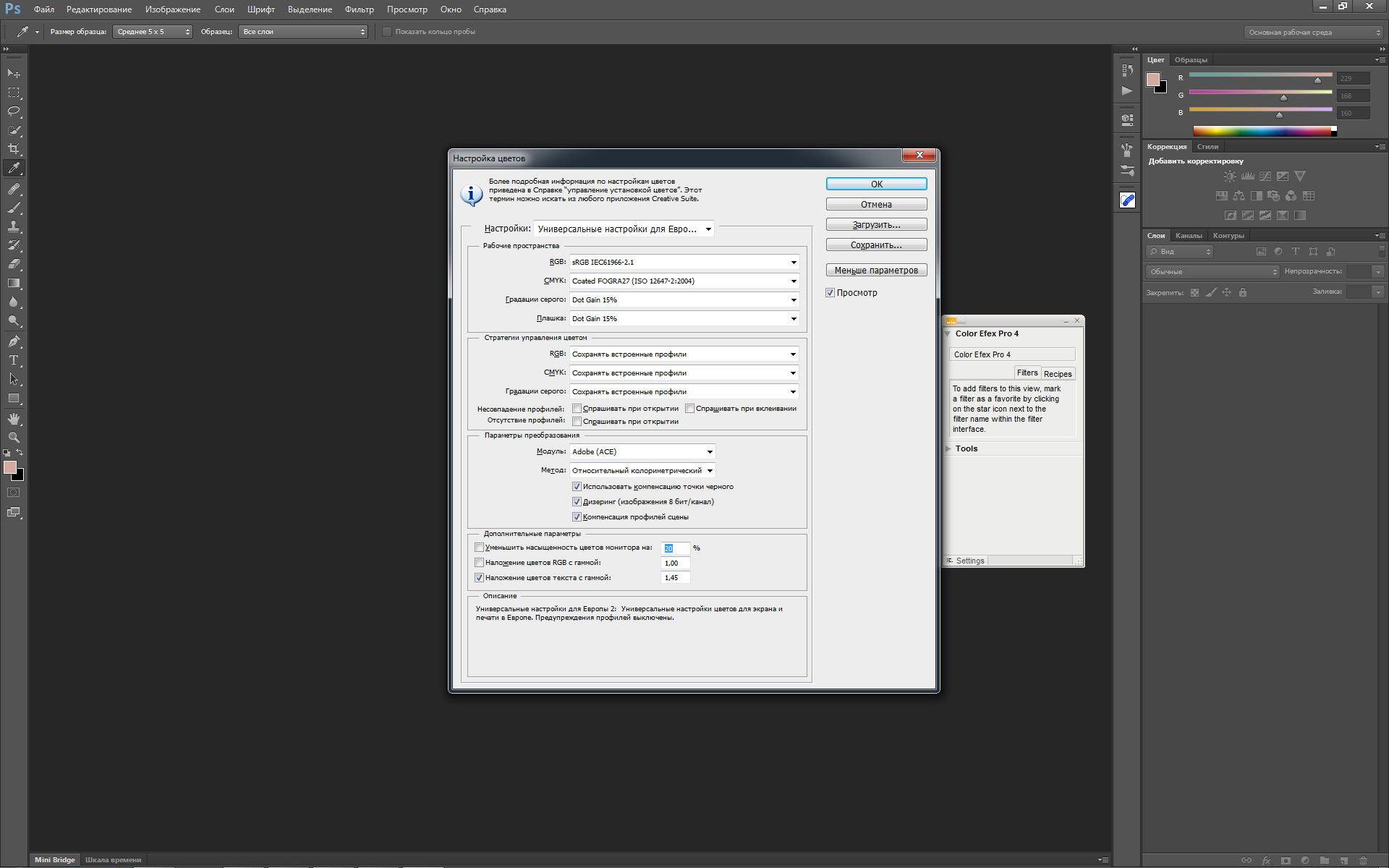Open 'Градации серого' working space dropdown
The height and width of the screenshot is (868, 1389).
[x=684, y=299]
